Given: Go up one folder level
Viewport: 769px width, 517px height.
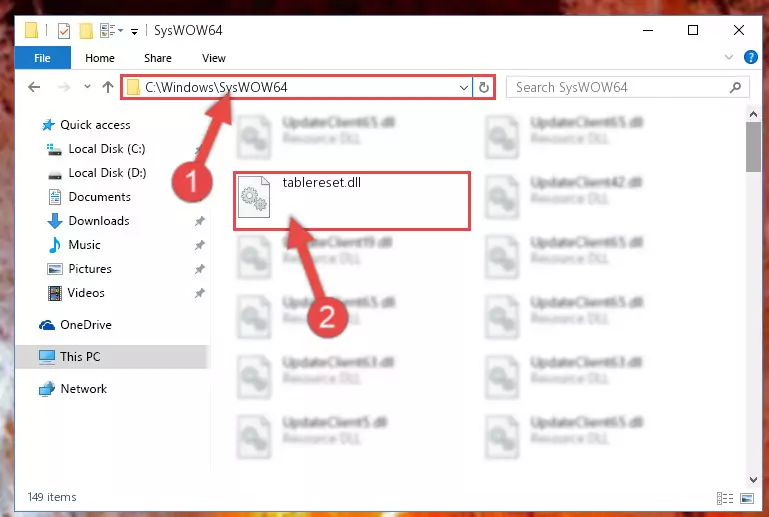Looking at the screenshot, I should click(x=108, y=87).
